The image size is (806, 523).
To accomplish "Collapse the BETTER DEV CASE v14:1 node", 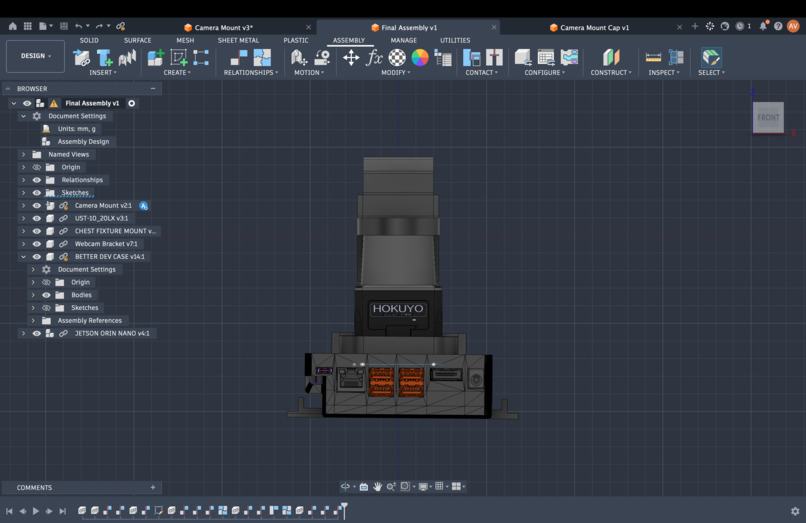I will tap(23, 257).
